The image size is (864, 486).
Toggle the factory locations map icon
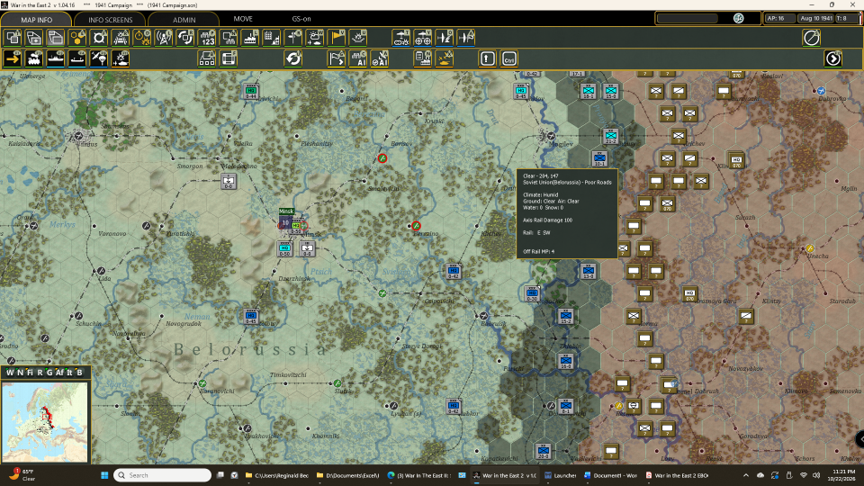point(250,38)
